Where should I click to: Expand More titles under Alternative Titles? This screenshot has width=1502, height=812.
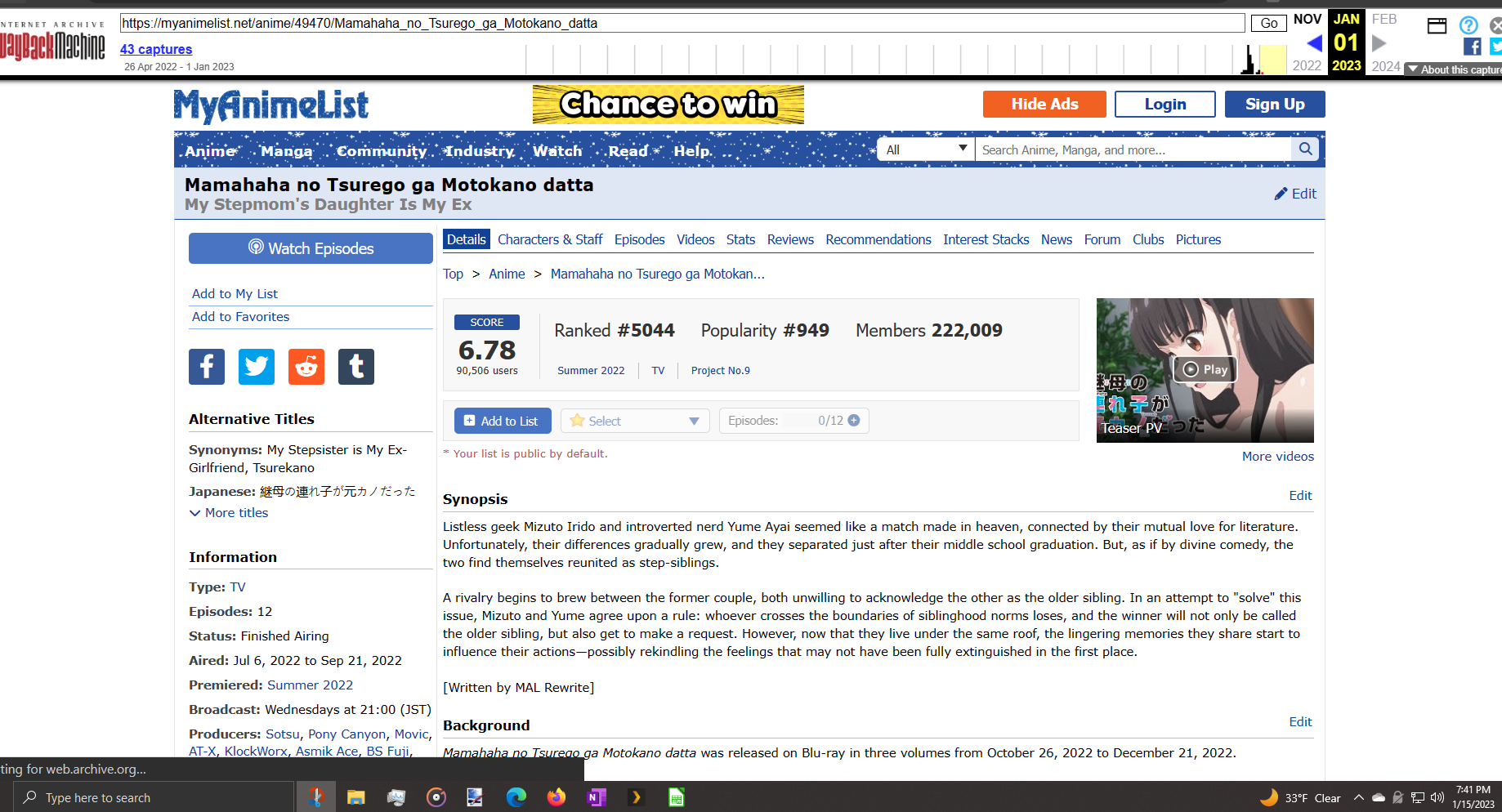click(230, 513)
